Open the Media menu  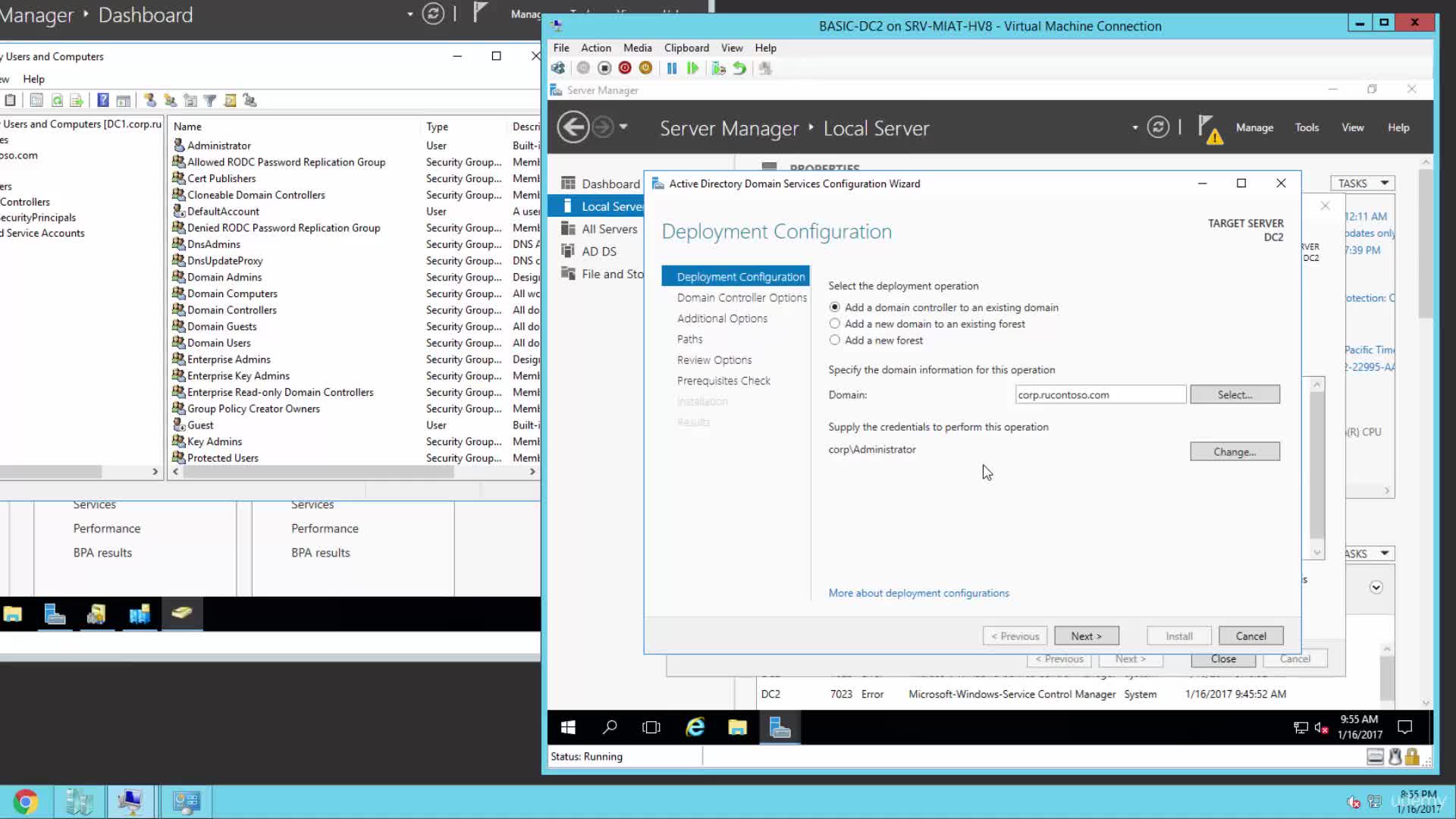point(638,48)
